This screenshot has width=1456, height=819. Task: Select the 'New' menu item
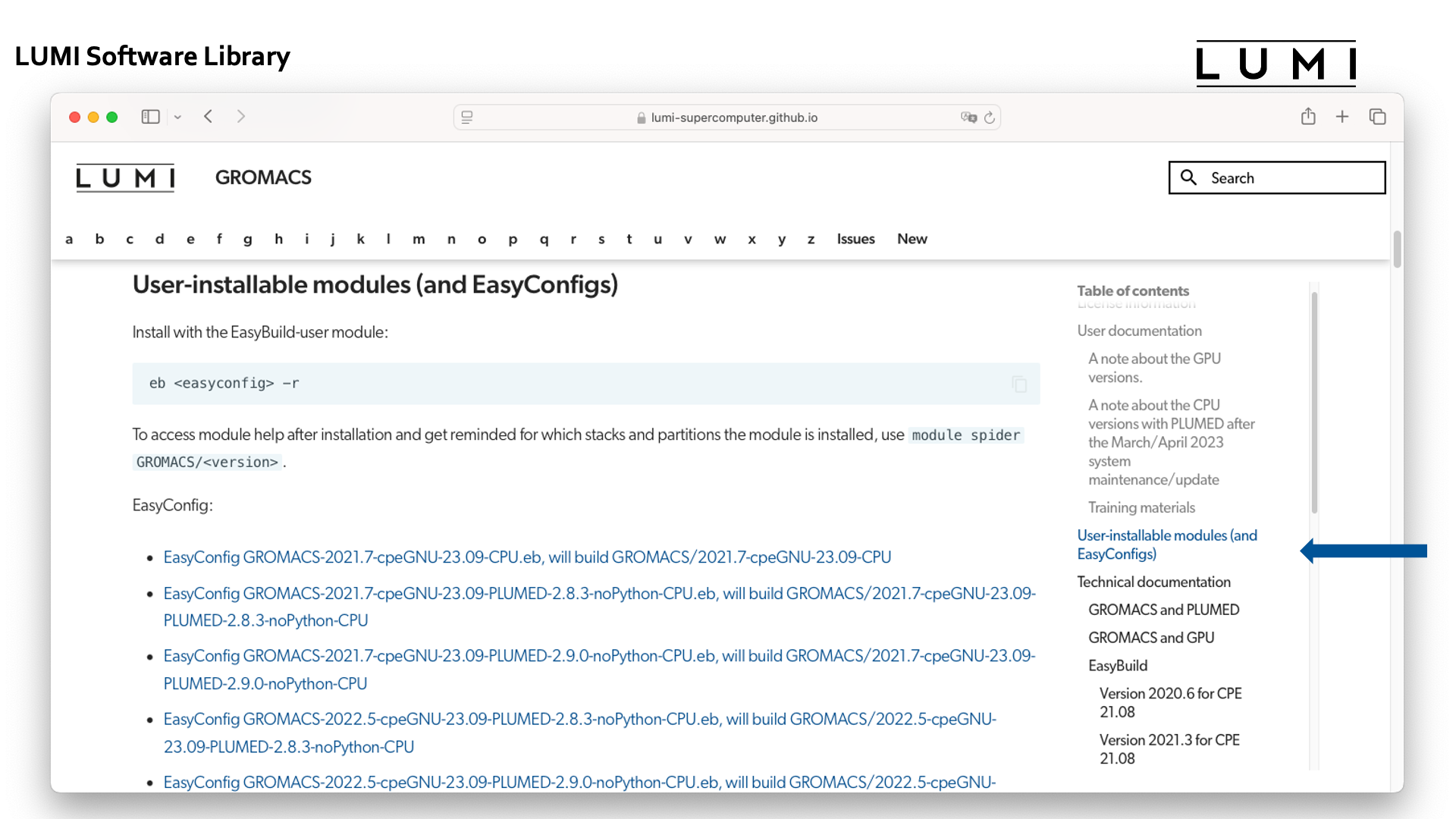coord(912,238)
